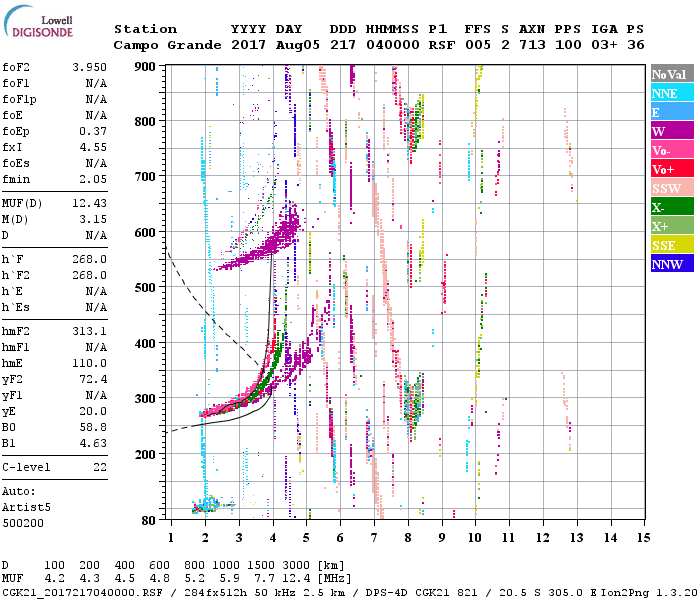
Task: Click the foEp value 0.37
Action: (93, 131)
